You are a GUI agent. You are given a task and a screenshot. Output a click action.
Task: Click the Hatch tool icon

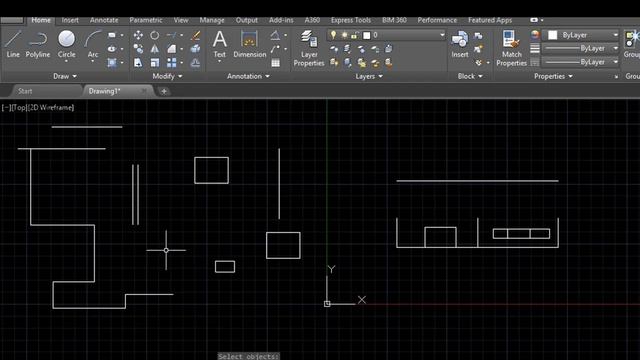(x=112, y=62)
